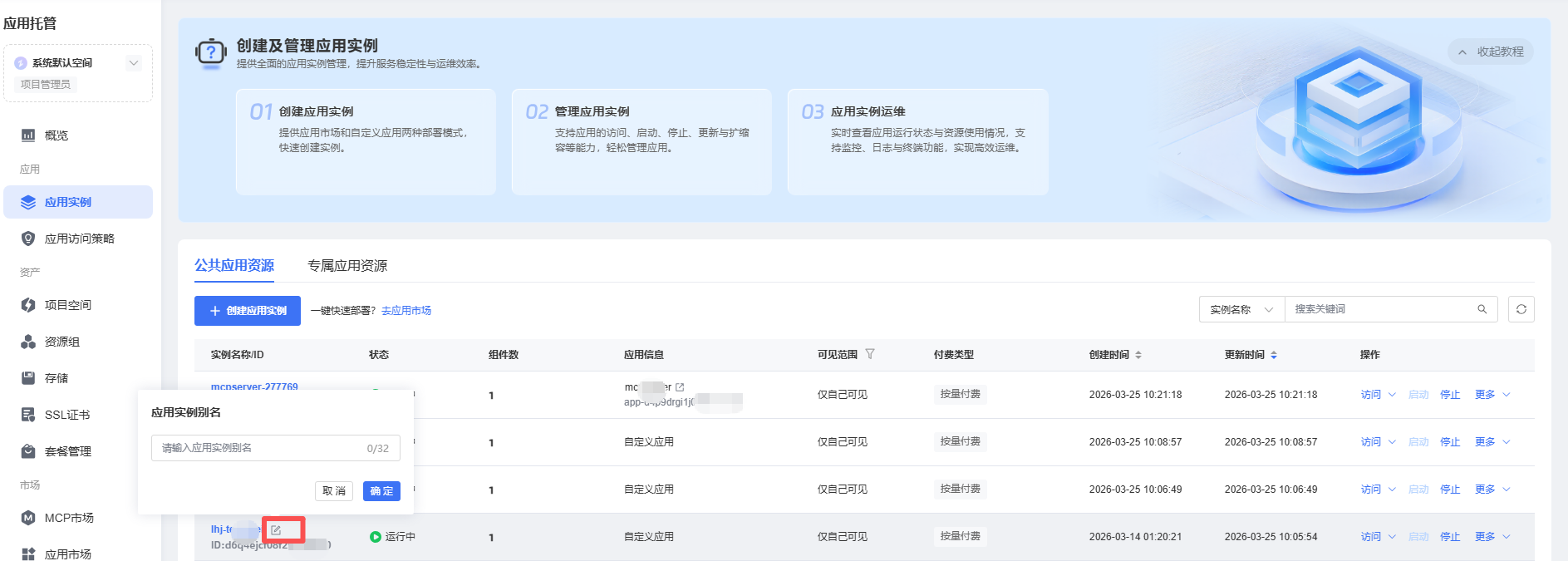1568x561 pixels.
Task: Open external link icon next to mcpserver app
Action: click(680, 387)
